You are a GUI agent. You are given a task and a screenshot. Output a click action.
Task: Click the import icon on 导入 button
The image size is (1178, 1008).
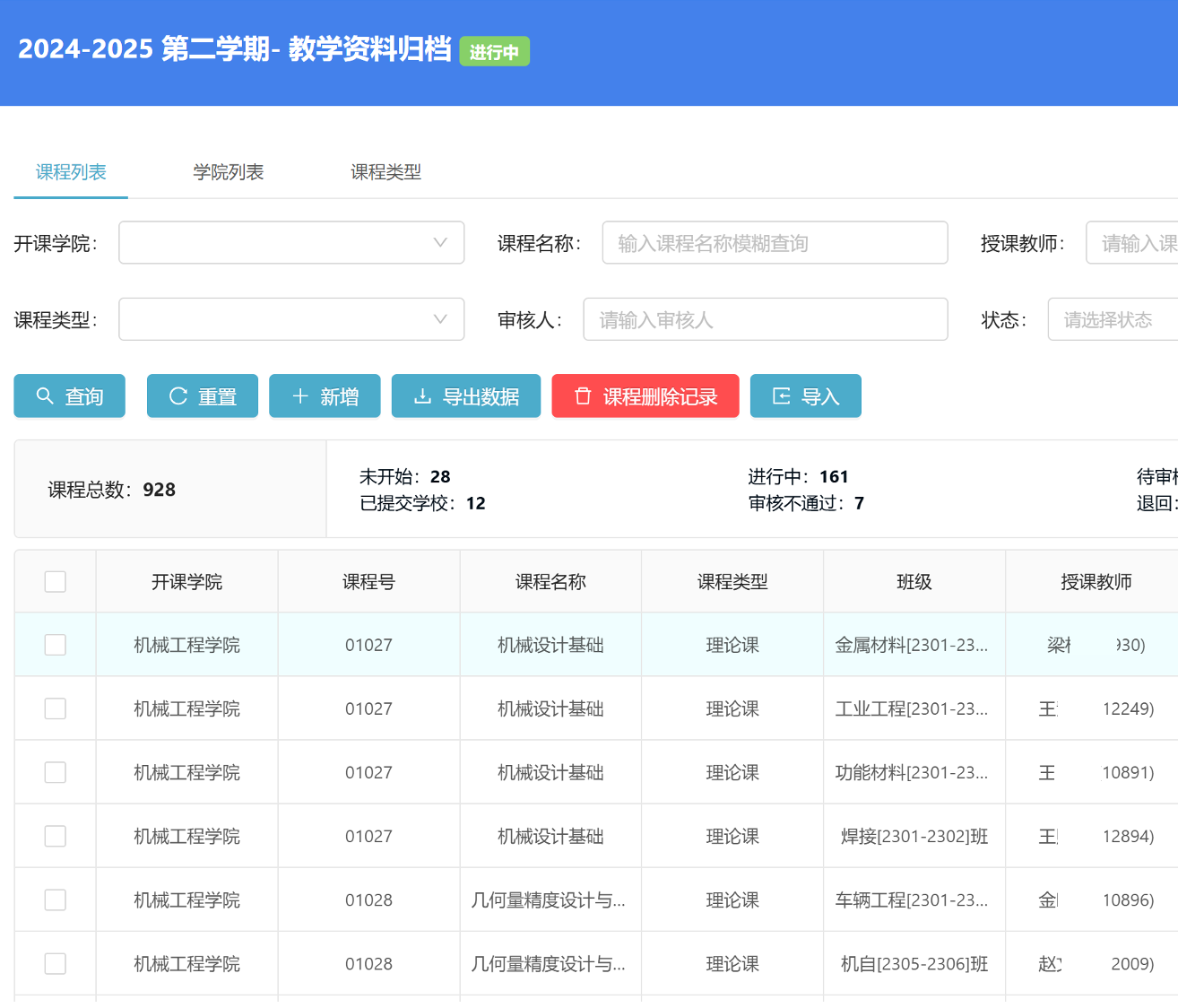(782, 395)
